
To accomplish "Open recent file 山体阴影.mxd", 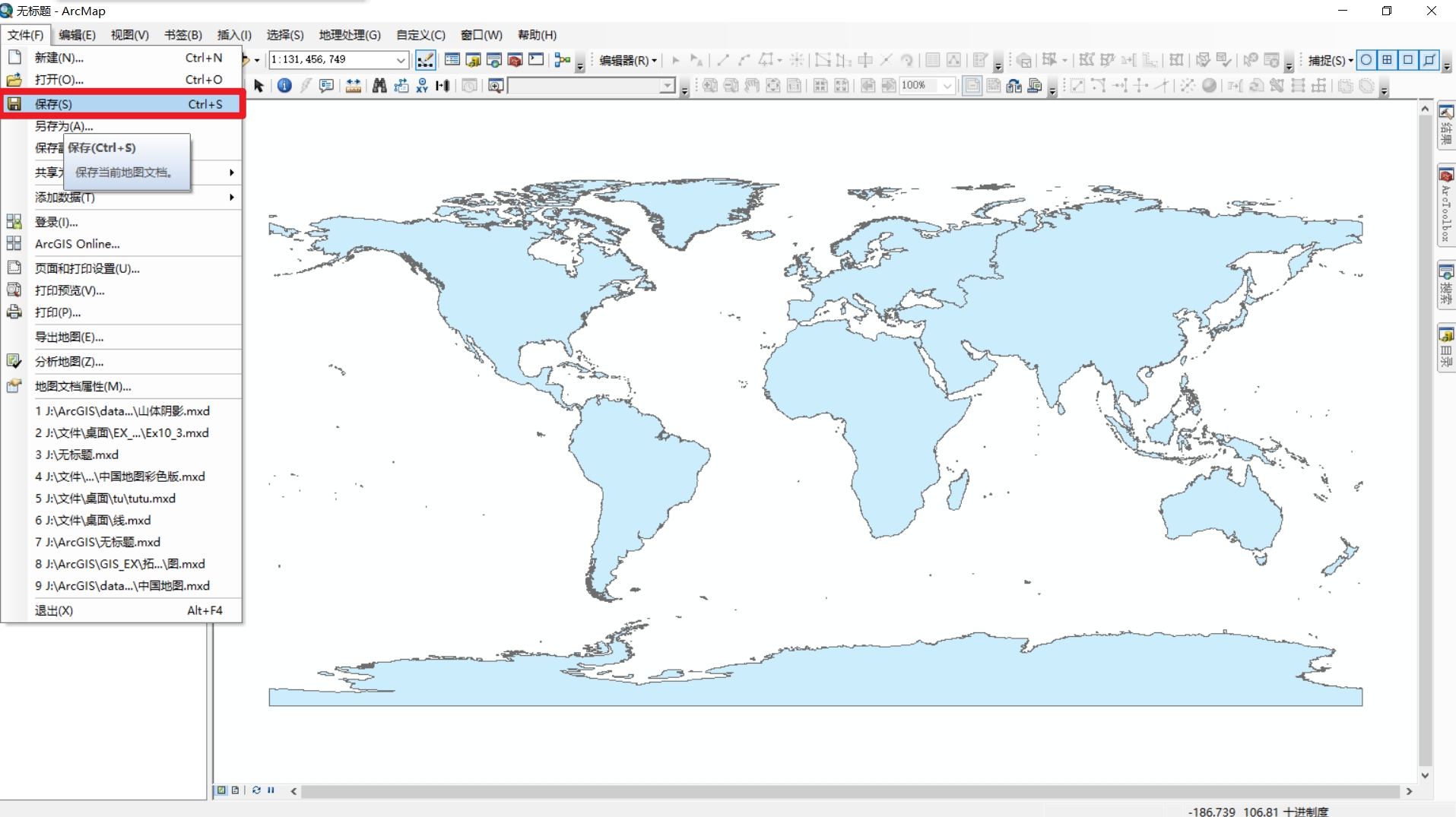I will [x=122, y=411].
